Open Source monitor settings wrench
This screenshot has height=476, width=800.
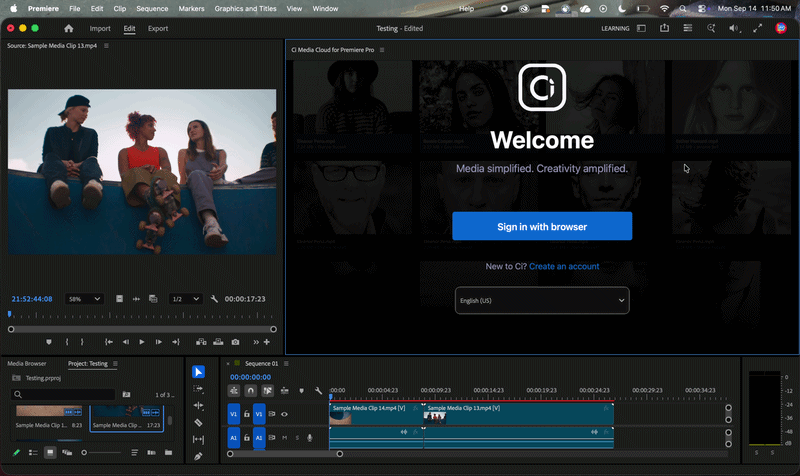pos(214,299)
